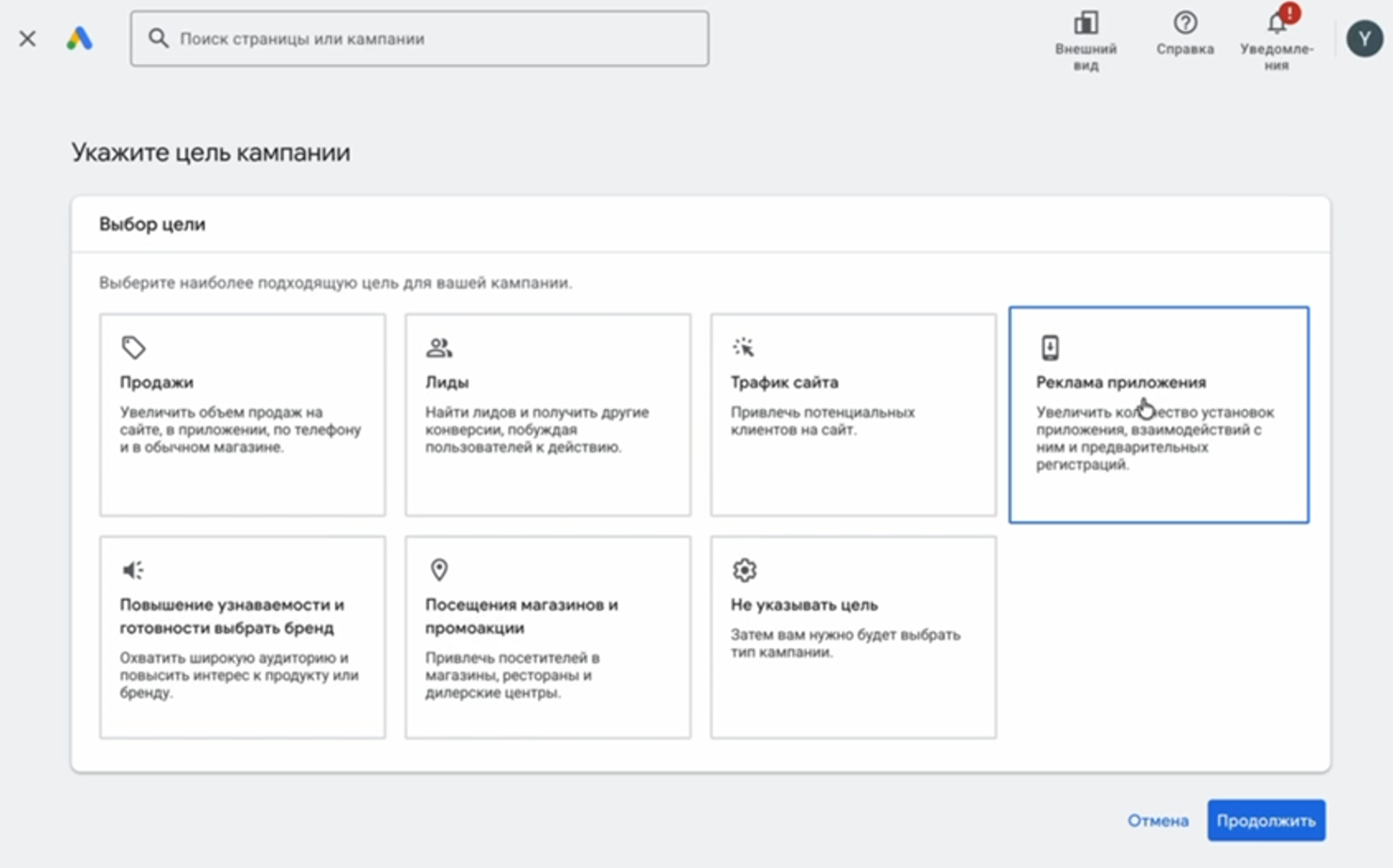Viewport: 1393px width, 868px height.
Task: Click the Google Ads logo
Action: 79,38
